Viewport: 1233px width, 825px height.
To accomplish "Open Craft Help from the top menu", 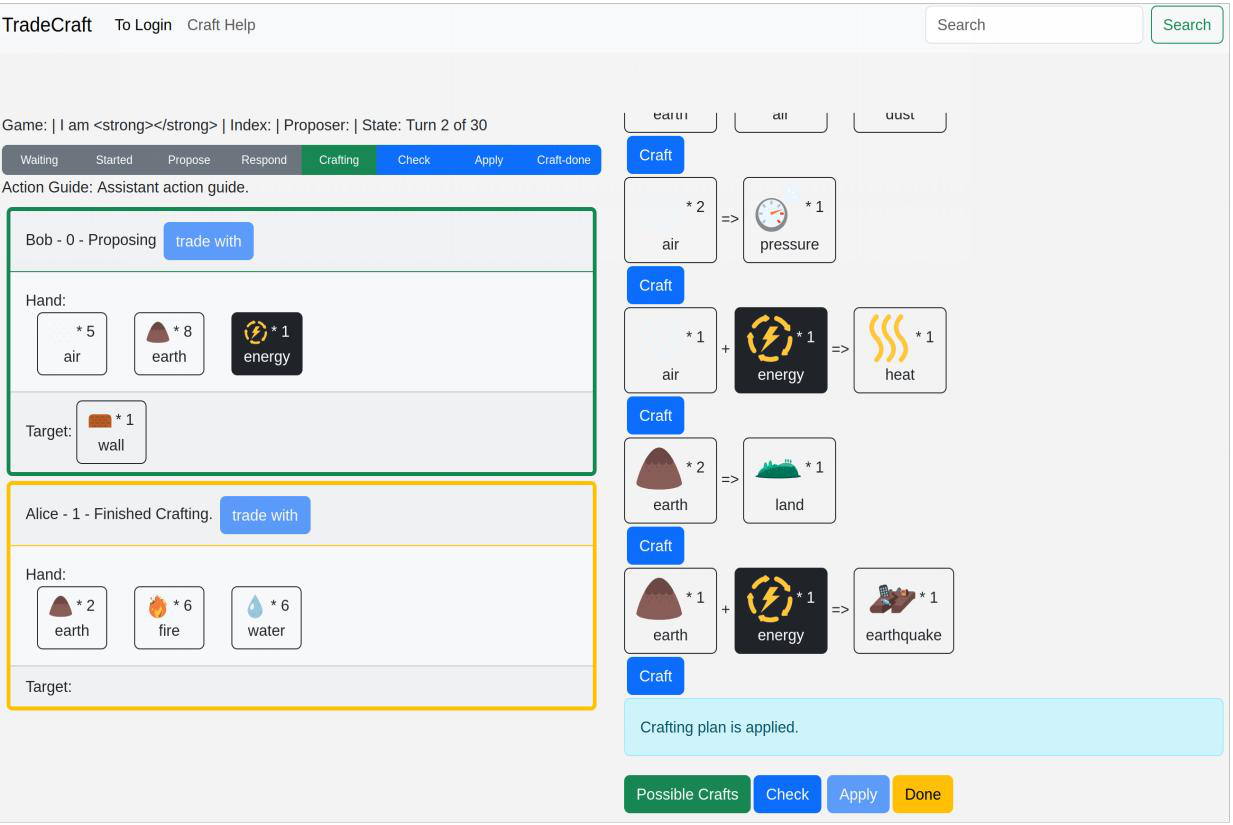I will click(221, 25).
